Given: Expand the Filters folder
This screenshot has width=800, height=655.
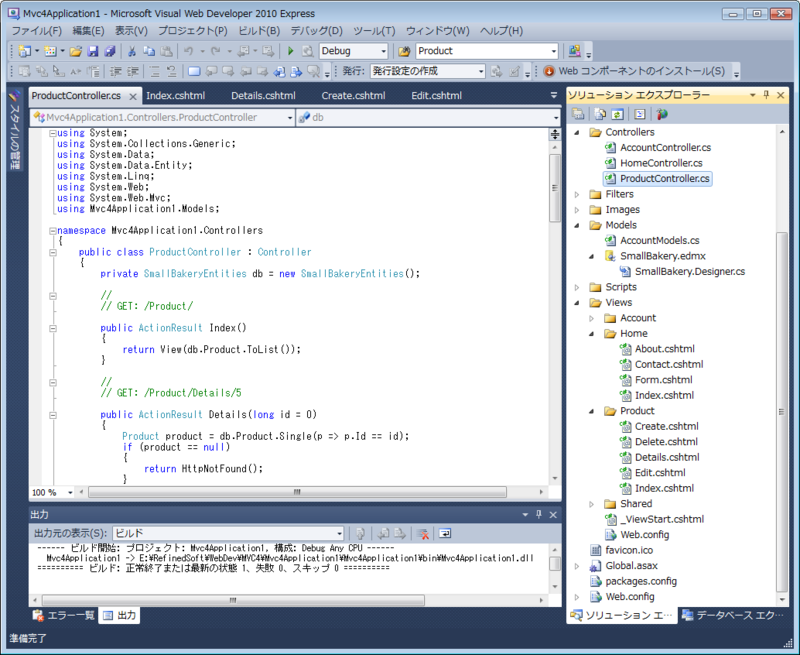Looking at the screenshot, I should (577, 194).
